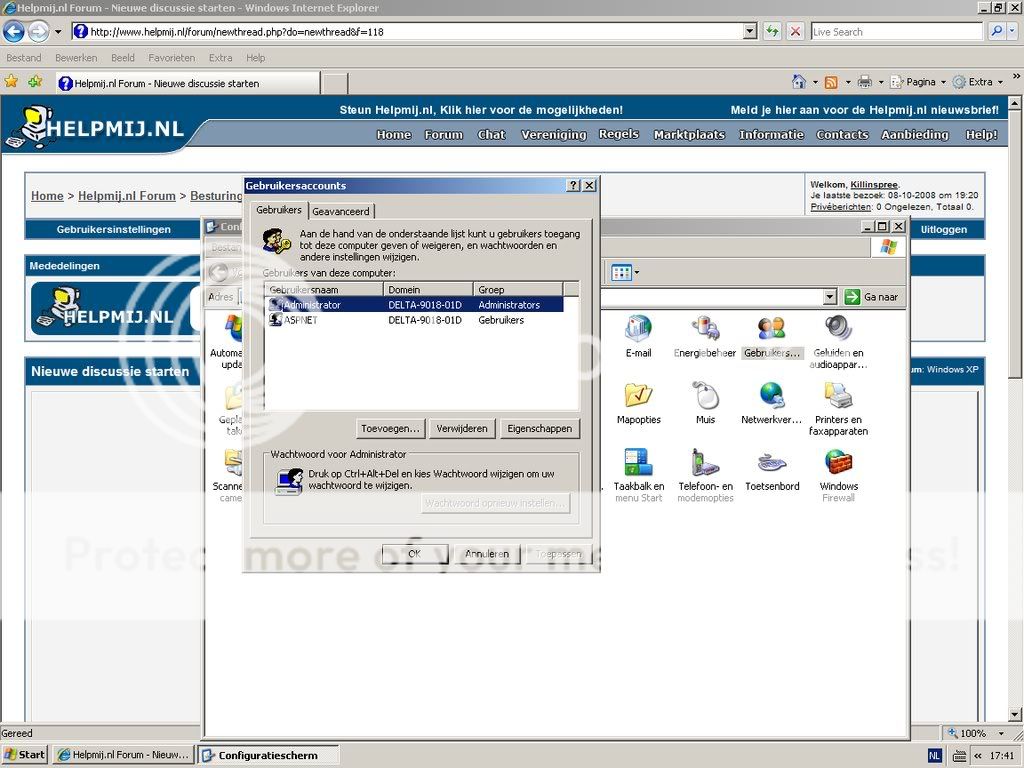Open the Windows Start menu
This screenshot has height=768, width=1024.
click(25, 755)
